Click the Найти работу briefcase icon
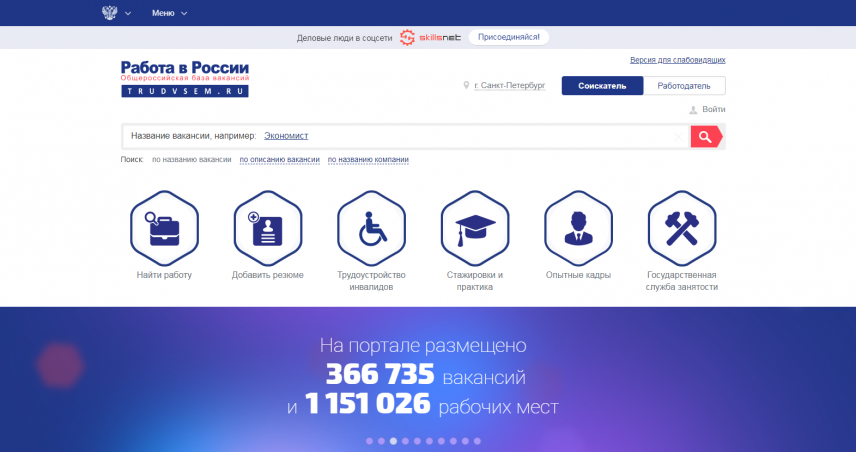 [x=164, y=228]
